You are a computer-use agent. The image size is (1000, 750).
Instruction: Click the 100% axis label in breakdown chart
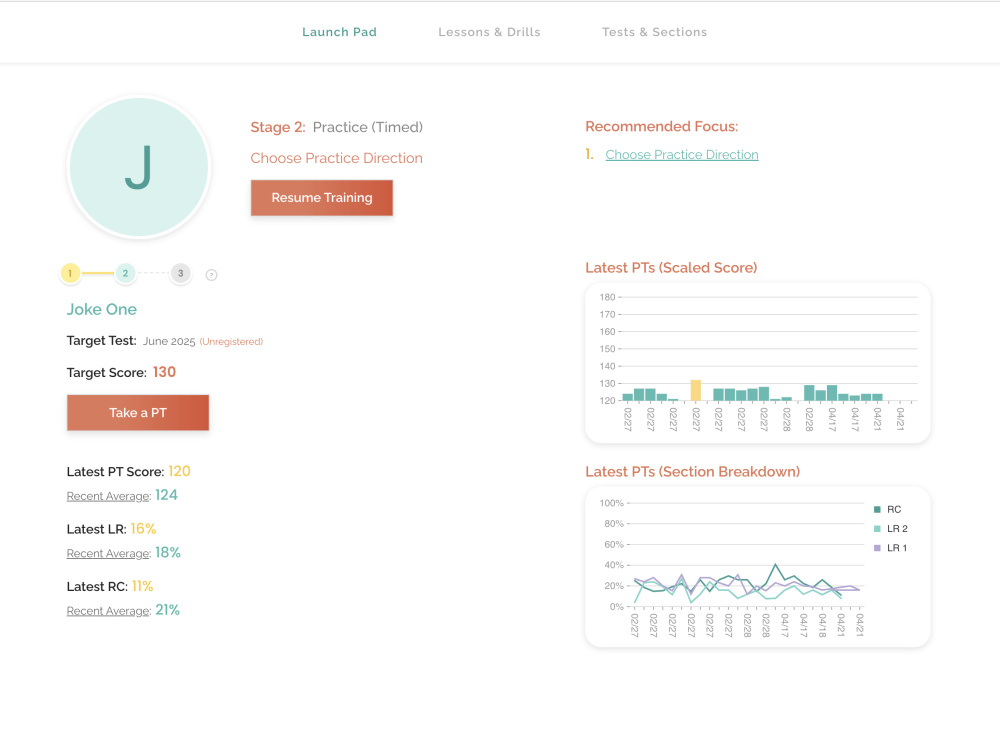[x=611, y=503]
